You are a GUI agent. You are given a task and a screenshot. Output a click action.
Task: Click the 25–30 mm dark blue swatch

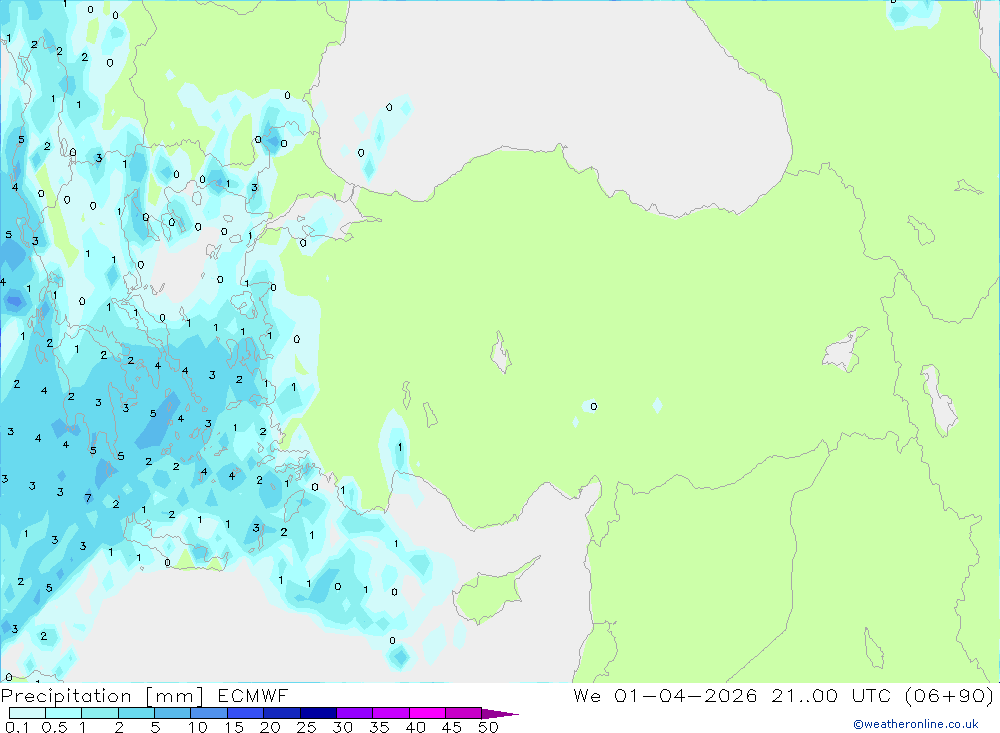pos(318,713)
